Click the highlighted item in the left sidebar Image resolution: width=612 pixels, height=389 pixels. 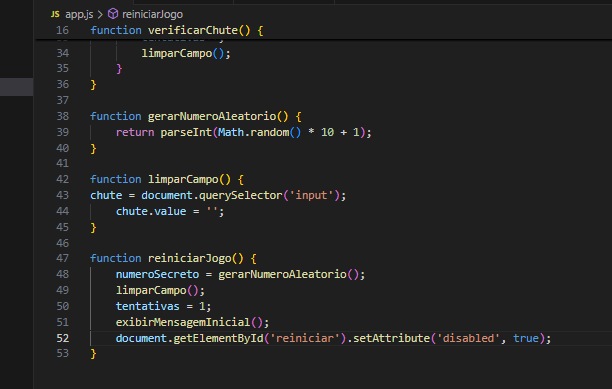[x=16, y=87]
